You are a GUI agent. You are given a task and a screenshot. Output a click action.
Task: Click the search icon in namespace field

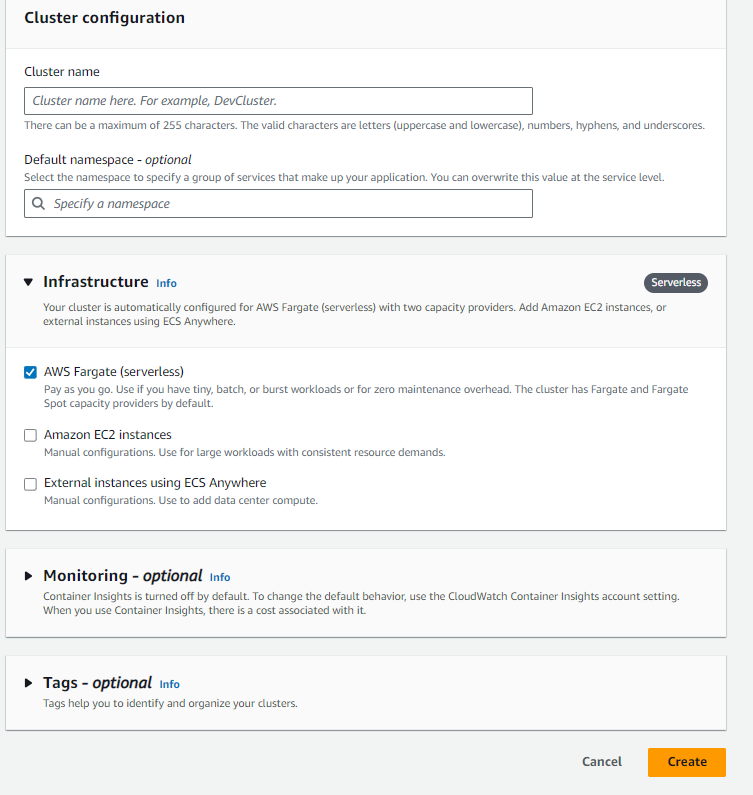[x=39, y=204]
